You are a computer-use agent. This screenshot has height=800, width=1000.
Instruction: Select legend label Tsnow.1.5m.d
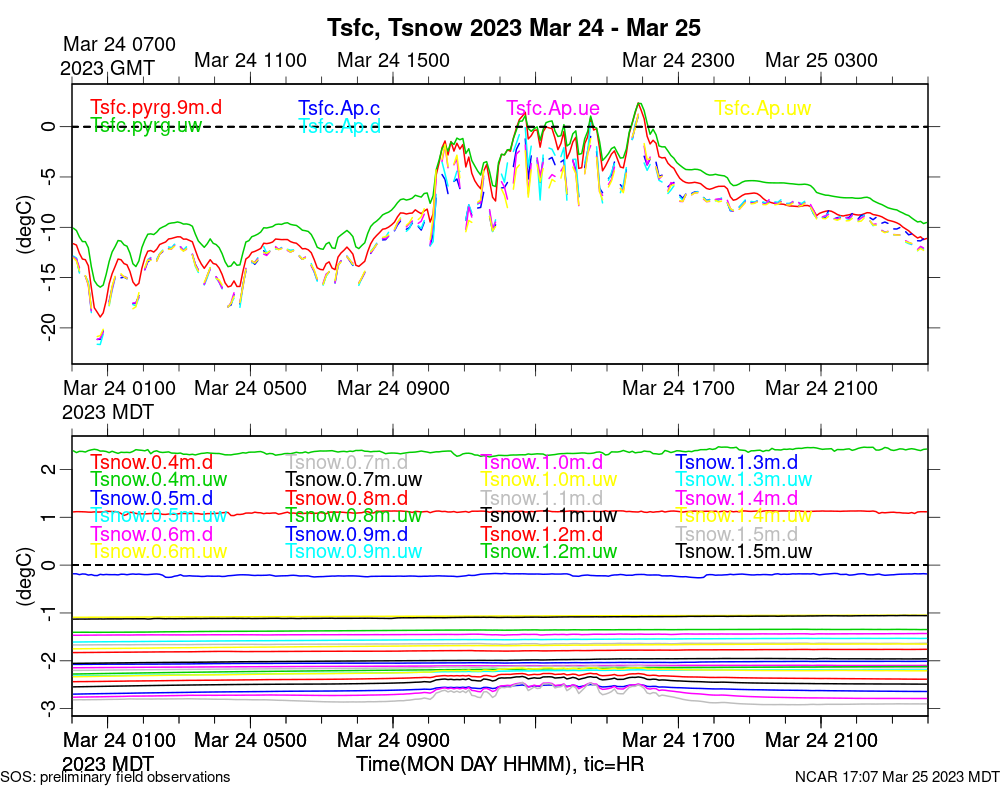pos(737,534)
